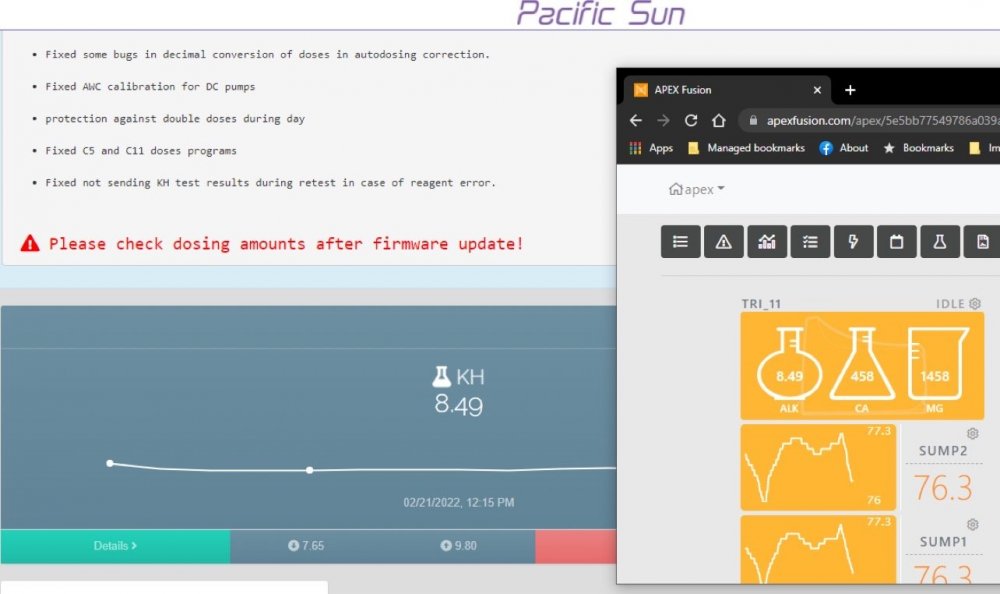
Task: Click the browser home button
Action: [x=718, y=120]
